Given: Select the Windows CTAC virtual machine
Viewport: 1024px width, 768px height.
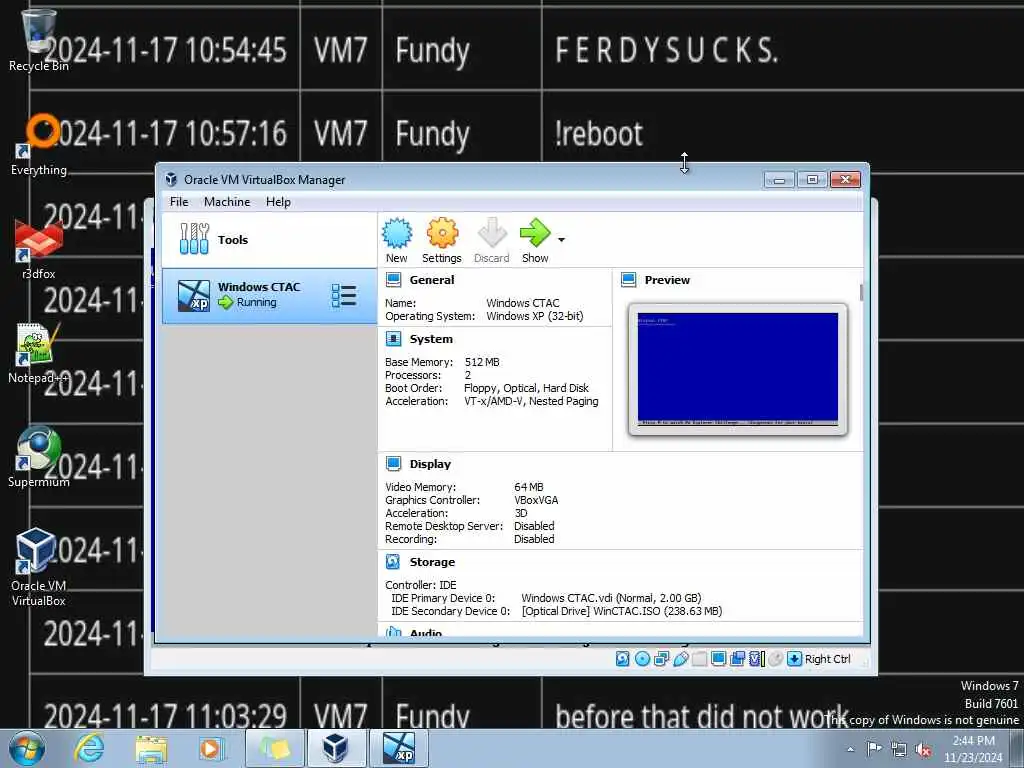Looking at the screenshot, I should pos(269,296).
